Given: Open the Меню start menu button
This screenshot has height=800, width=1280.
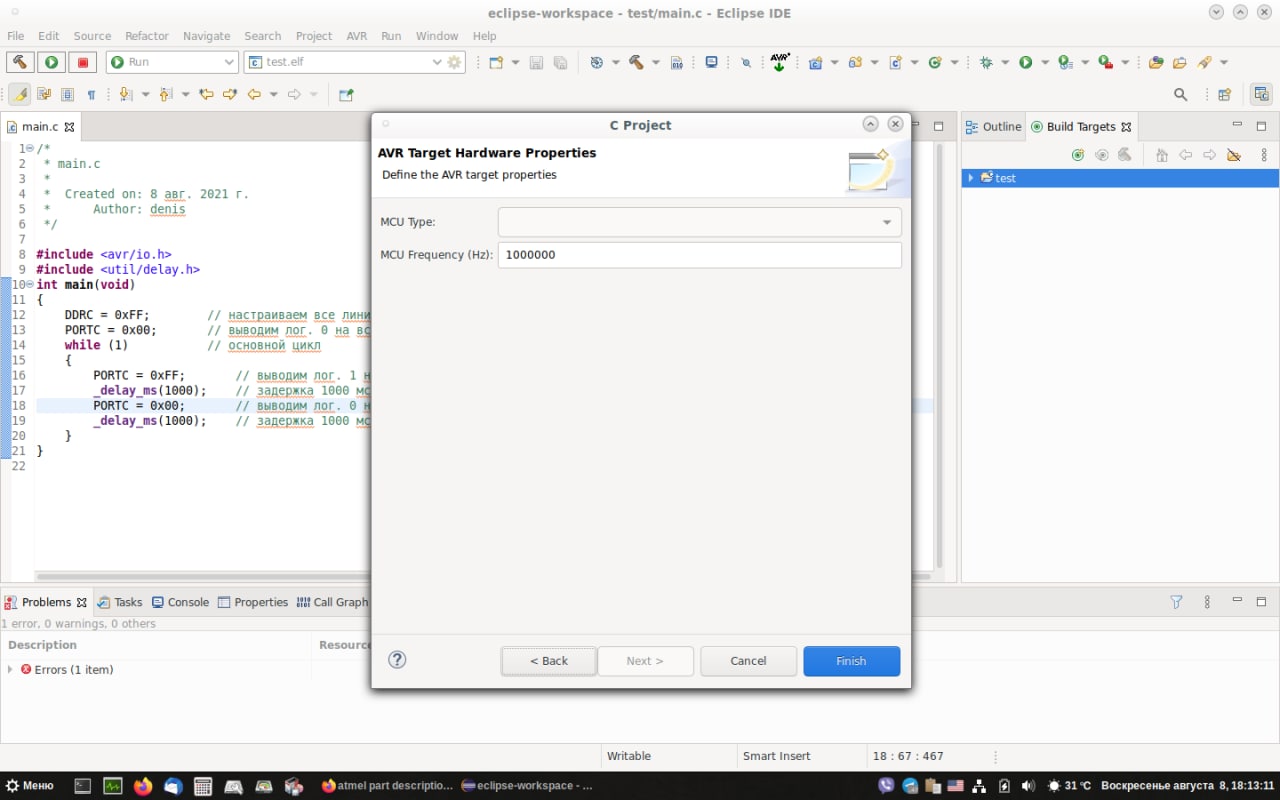Looking at the screenshot, I should coord(29,786).
